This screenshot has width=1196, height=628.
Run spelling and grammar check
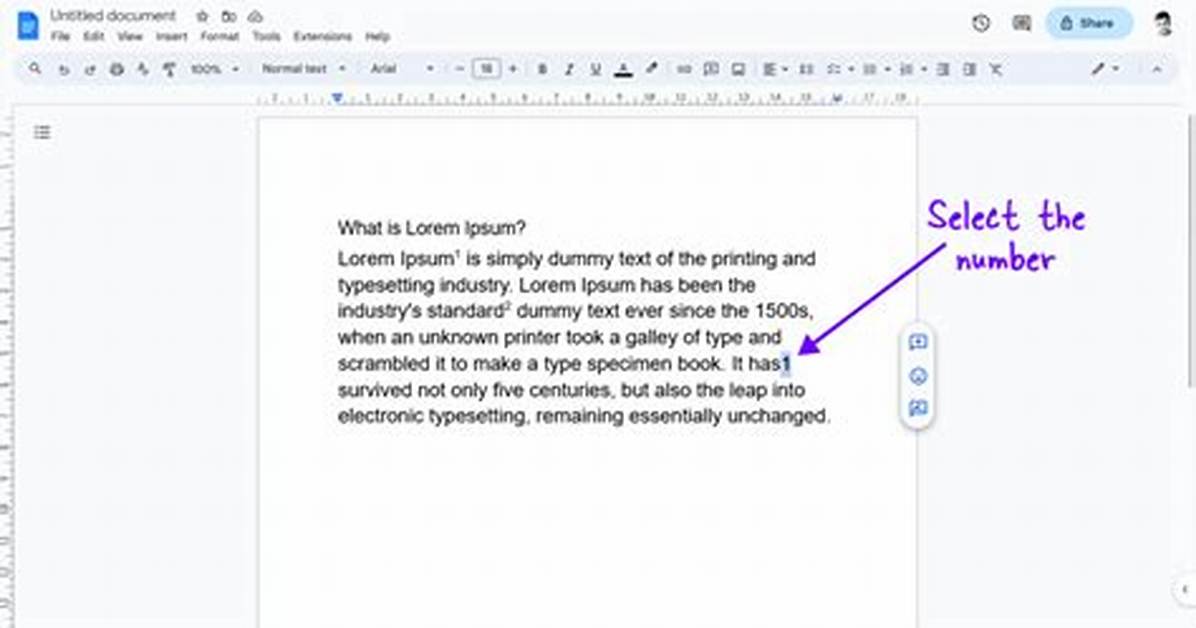tap(143, 69)
